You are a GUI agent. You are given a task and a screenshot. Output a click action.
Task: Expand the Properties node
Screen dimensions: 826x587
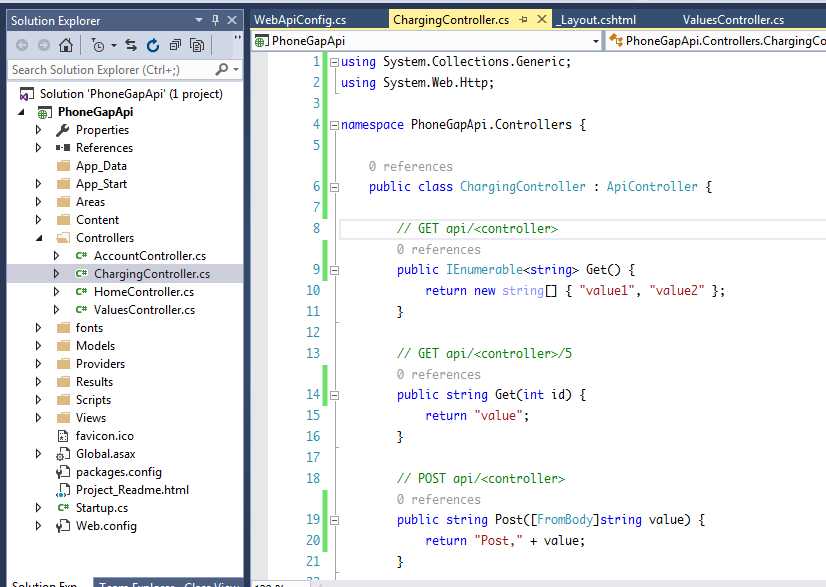point(38,130)
